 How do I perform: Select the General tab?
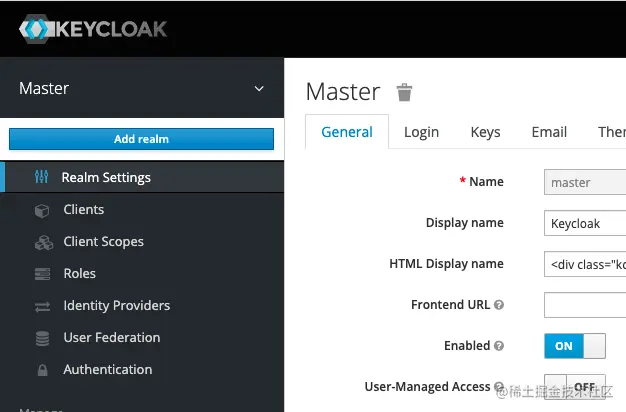click(347, 132)
